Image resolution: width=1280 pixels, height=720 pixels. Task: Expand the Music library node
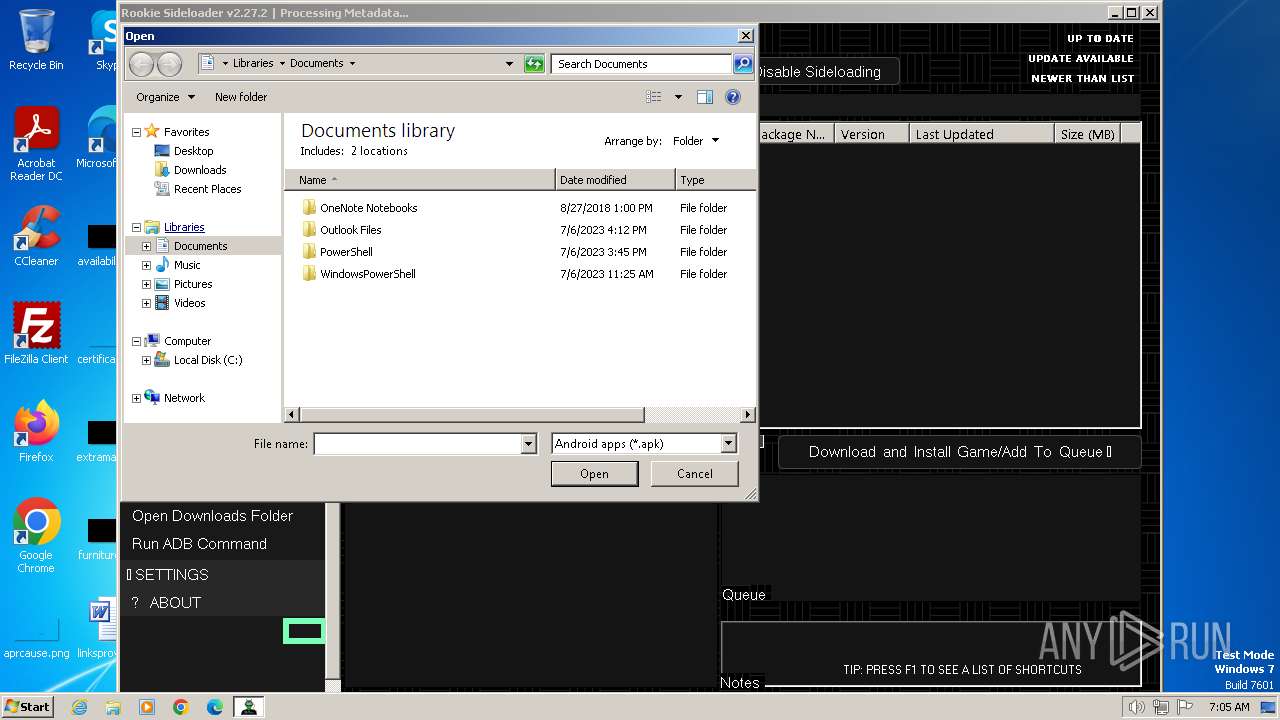click(x=147, y=265)
